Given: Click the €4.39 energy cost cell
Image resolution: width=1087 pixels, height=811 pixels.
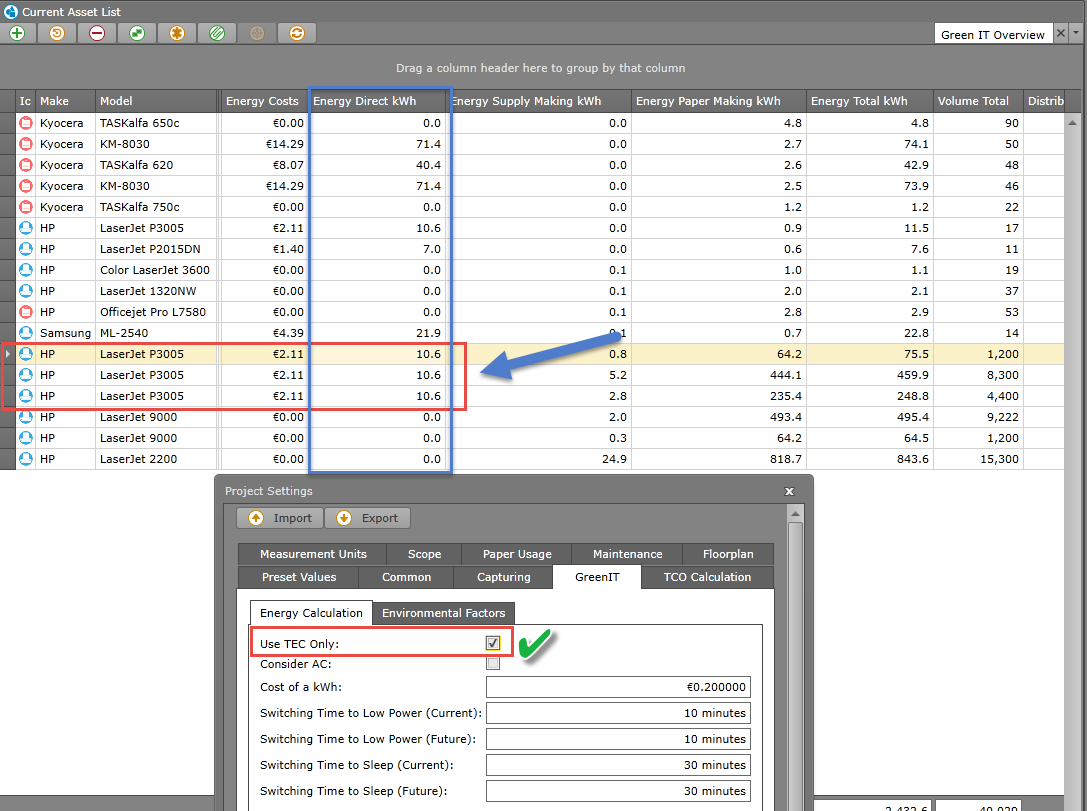Looking at the screenshot, I should (x=263, y=333).
